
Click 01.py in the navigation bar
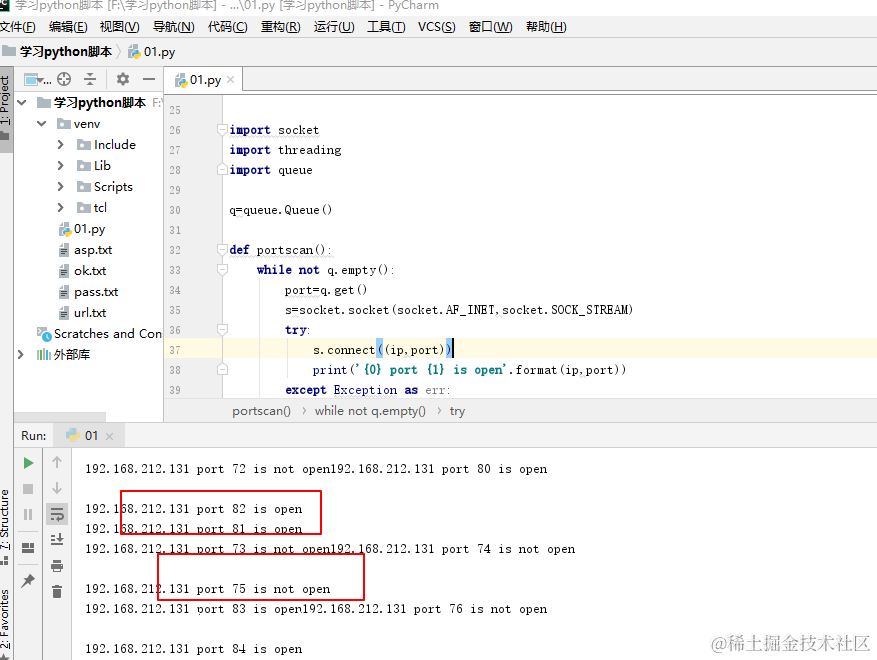pyautogui.click(x=152, y=52)
